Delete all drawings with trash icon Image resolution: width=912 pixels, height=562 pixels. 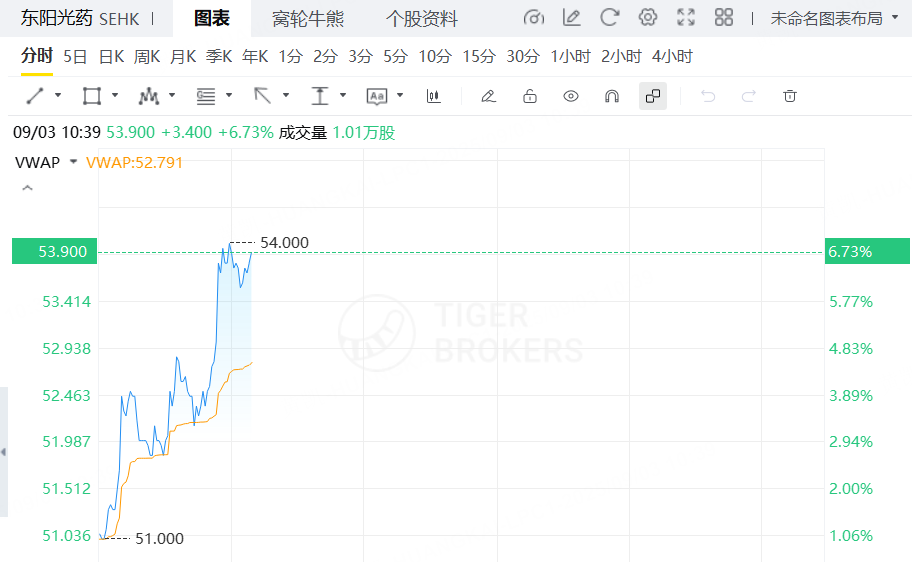[x=790, y=96]
